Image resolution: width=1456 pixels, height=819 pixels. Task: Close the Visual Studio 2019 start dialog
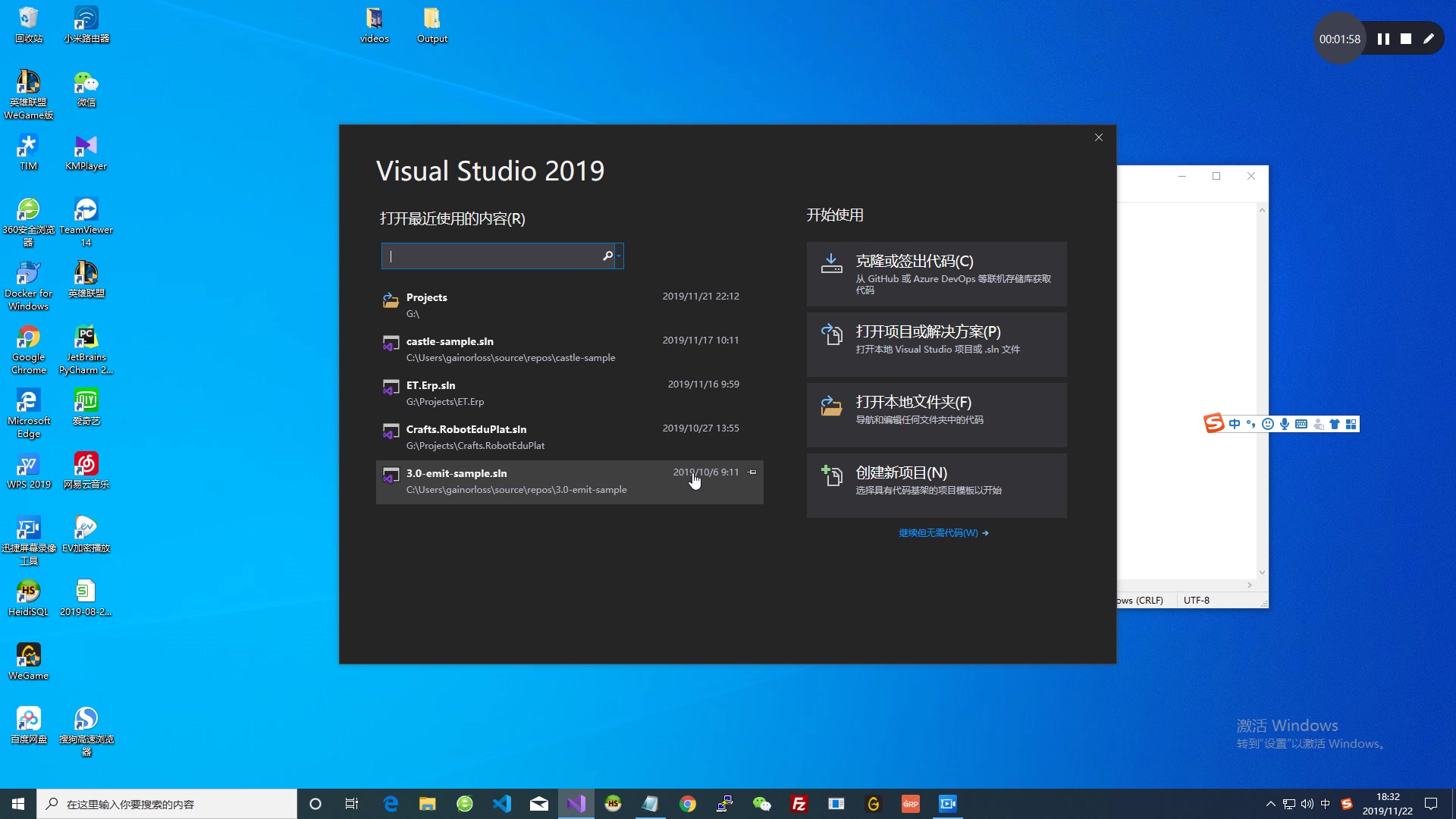coord(1099,137)
